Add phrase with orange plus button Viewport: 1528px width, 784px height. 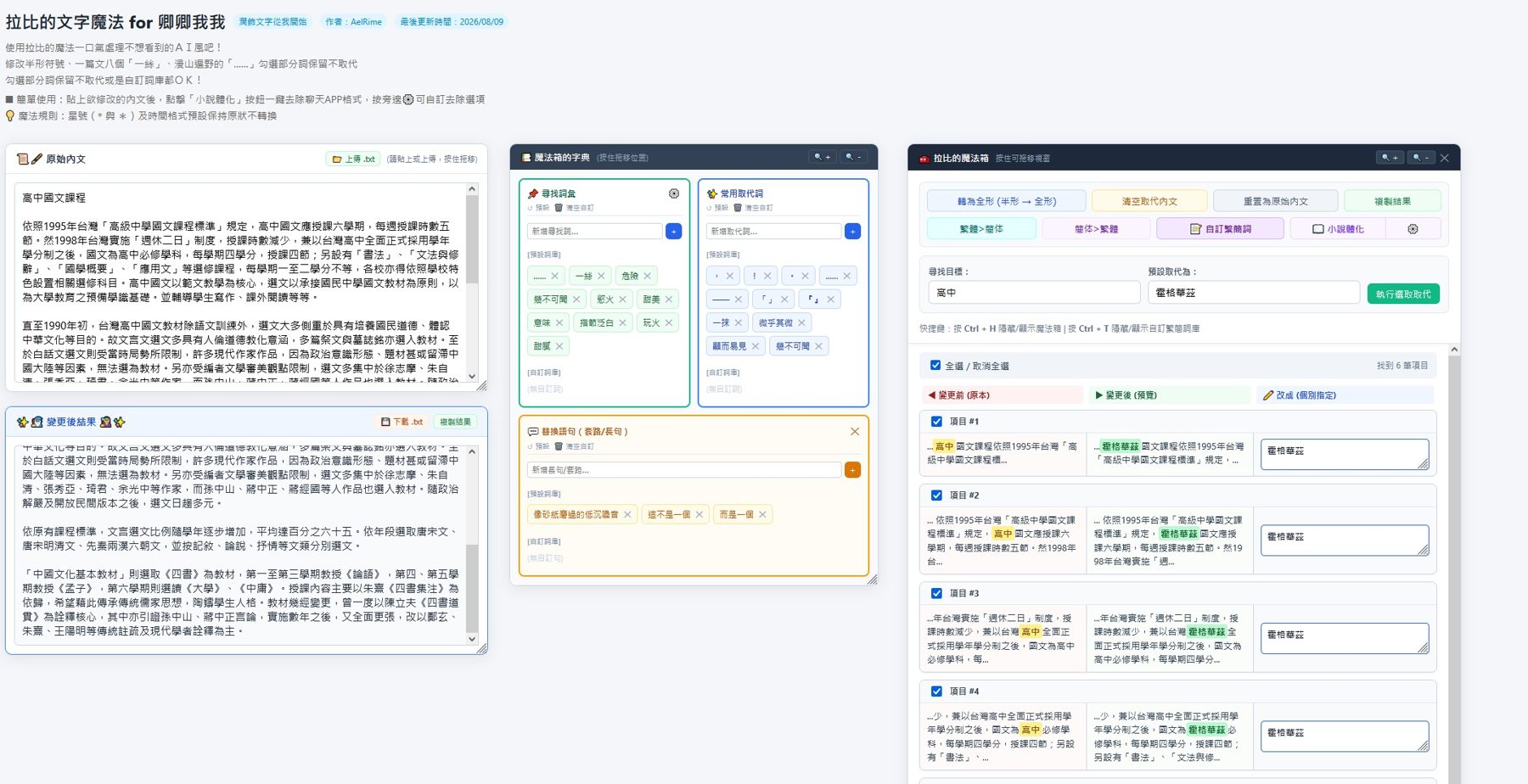[x=852, y=470]
